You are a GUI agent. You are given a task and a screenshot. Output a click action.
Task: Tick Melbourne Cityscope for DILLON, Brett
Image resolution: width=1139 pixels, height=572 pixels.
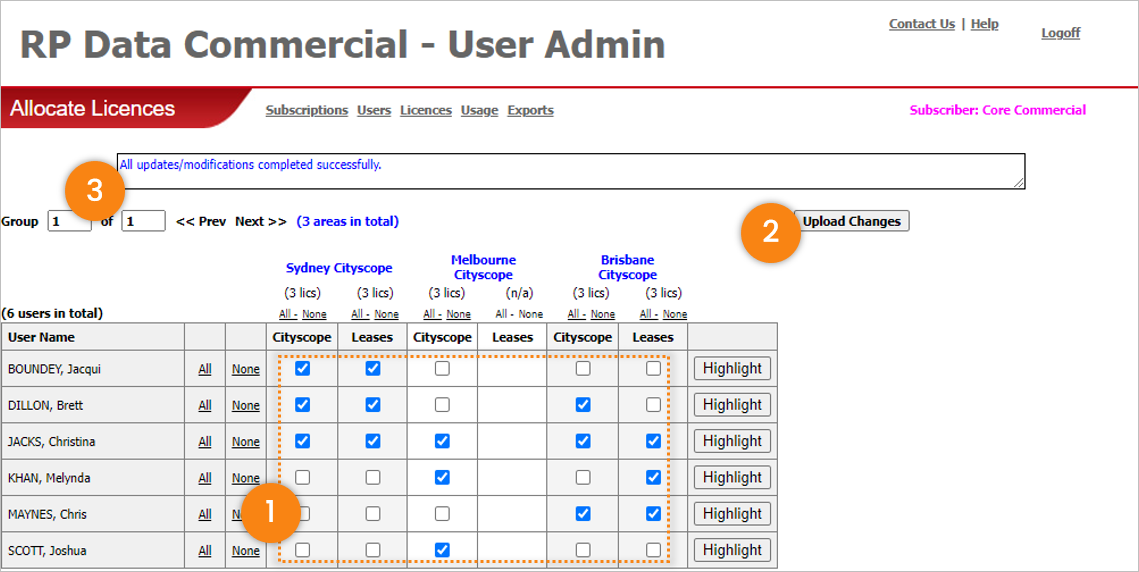[442, 405]
